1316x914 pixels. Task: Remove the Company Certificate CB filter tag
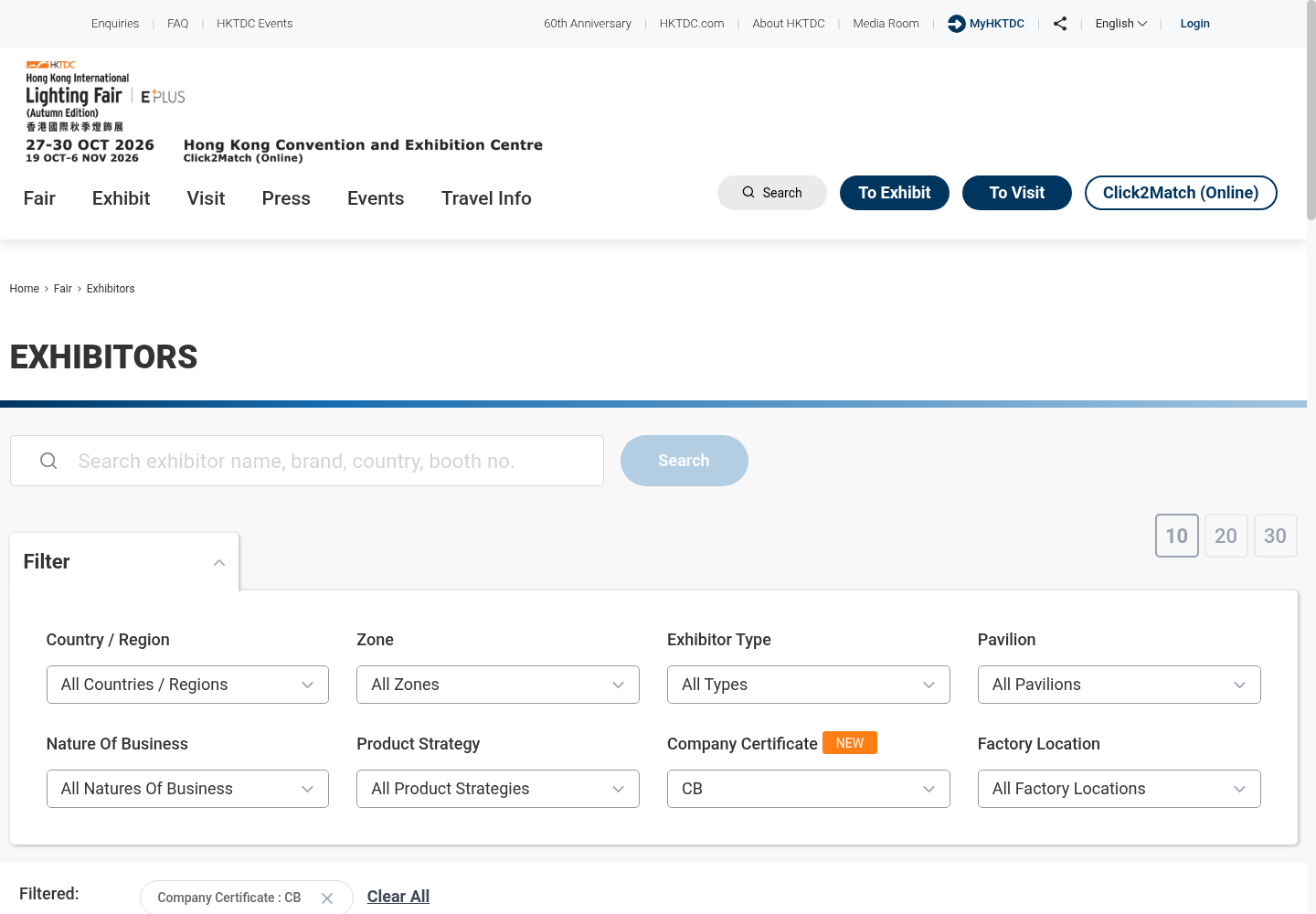pos(327,898)
